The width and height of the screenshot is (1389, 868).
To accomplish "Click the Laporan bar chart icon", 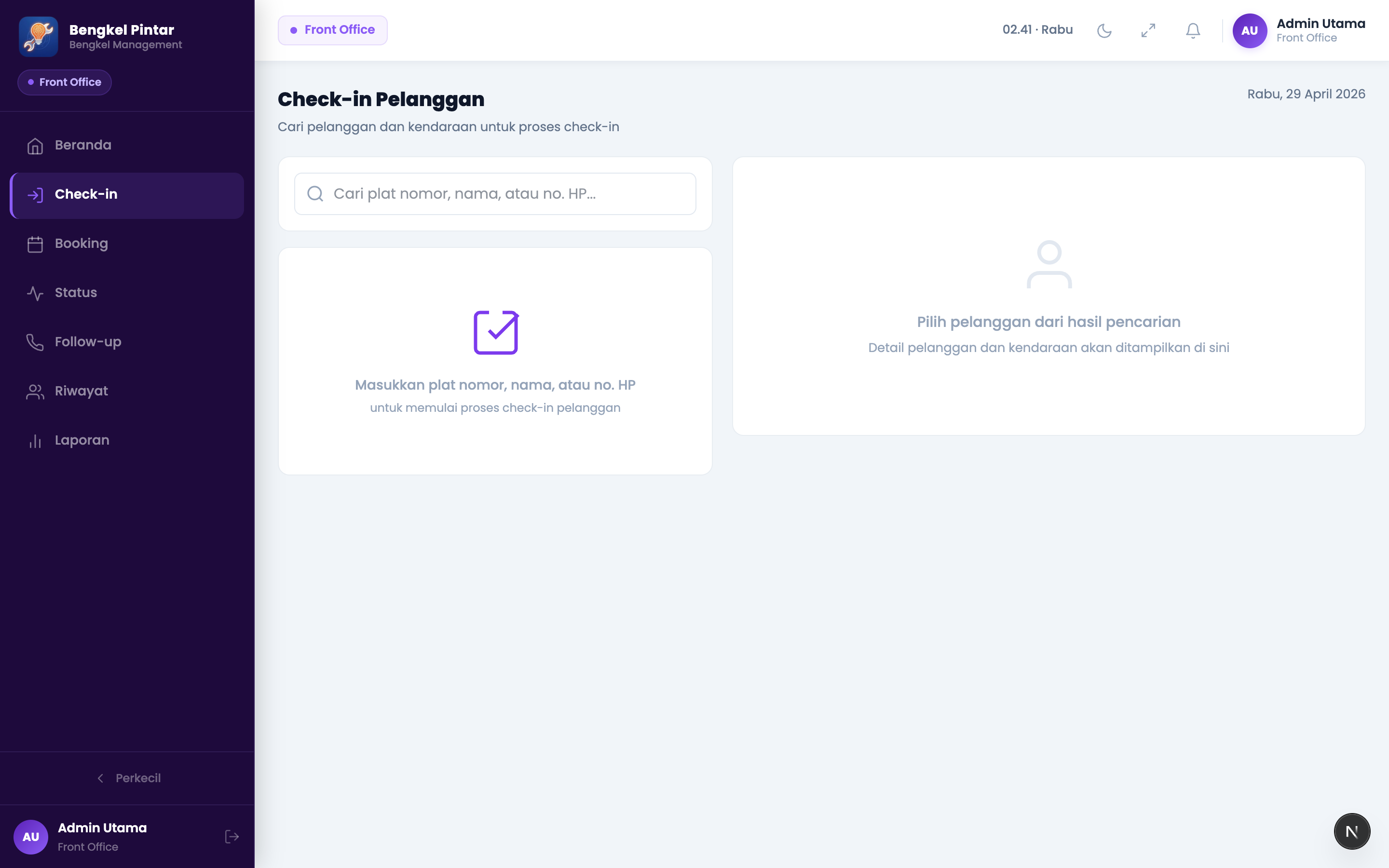I will (x=35, y=441).
